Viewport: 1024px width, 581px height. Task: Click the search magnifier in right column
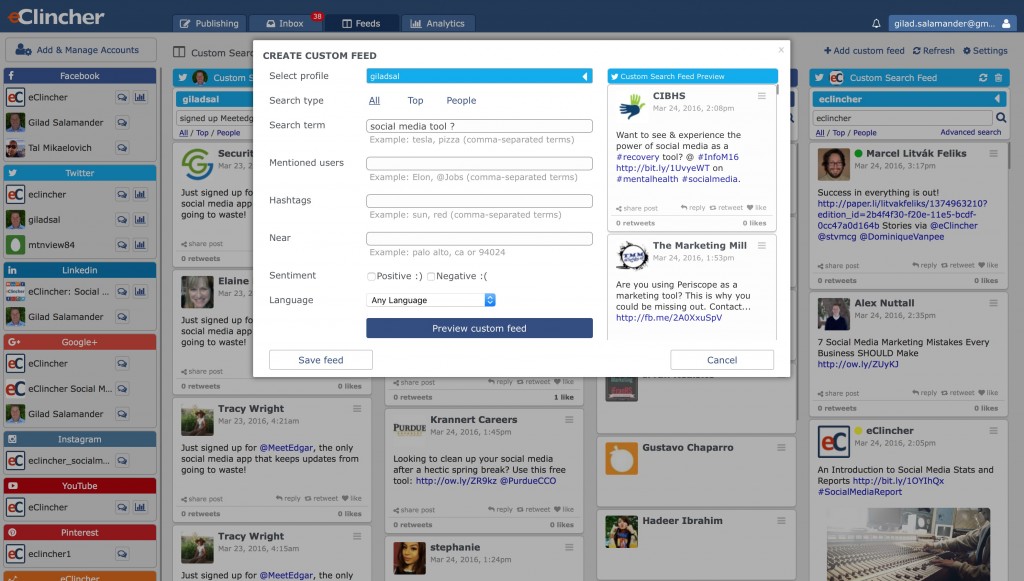pos(1000,118)
